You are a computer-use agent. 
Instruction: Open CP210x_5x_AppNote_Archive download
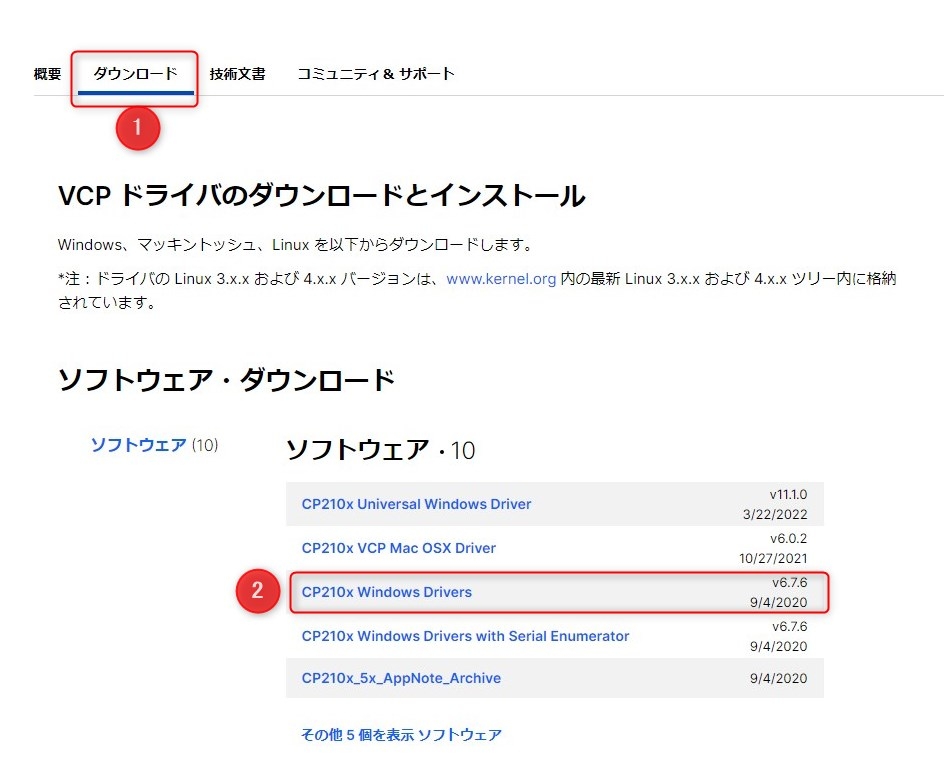(x=401, y=678)
